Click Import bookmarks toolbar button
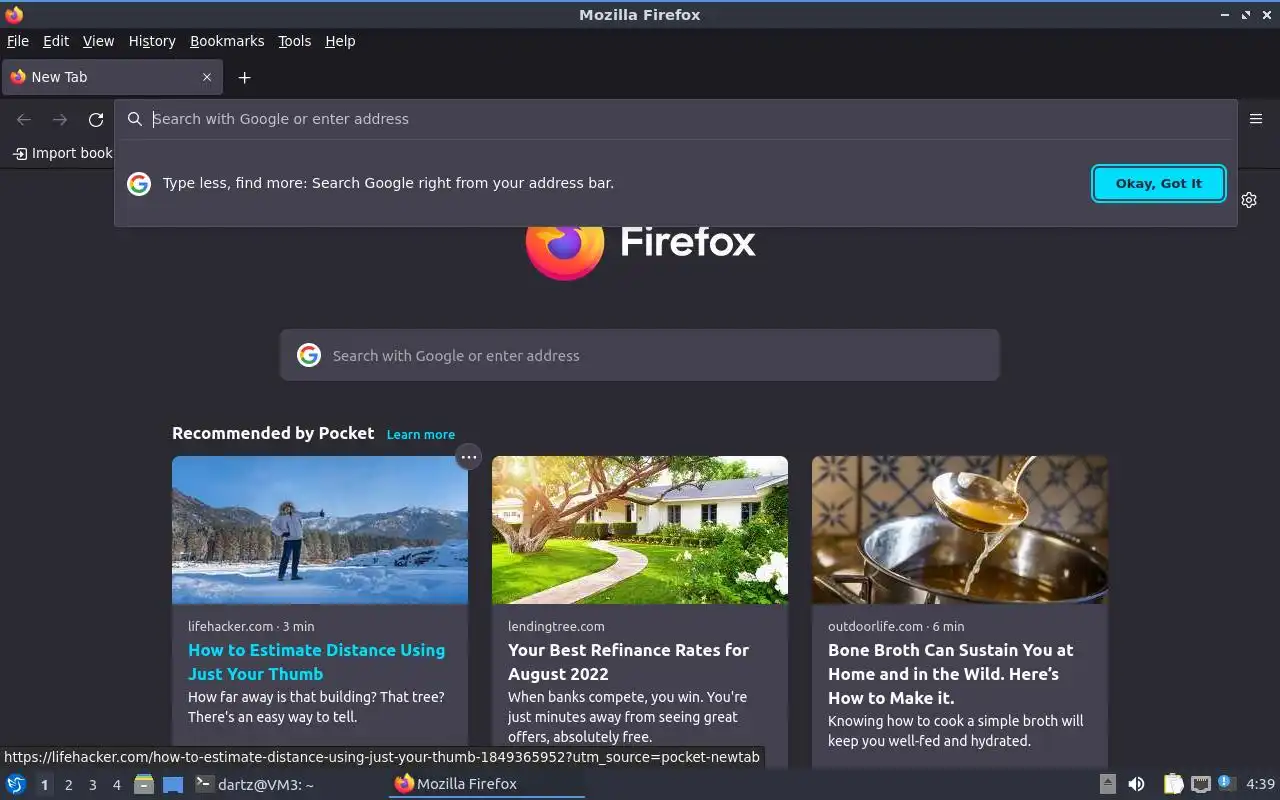This screenshot has height=800, width=1280. click(x=62, y=153)
